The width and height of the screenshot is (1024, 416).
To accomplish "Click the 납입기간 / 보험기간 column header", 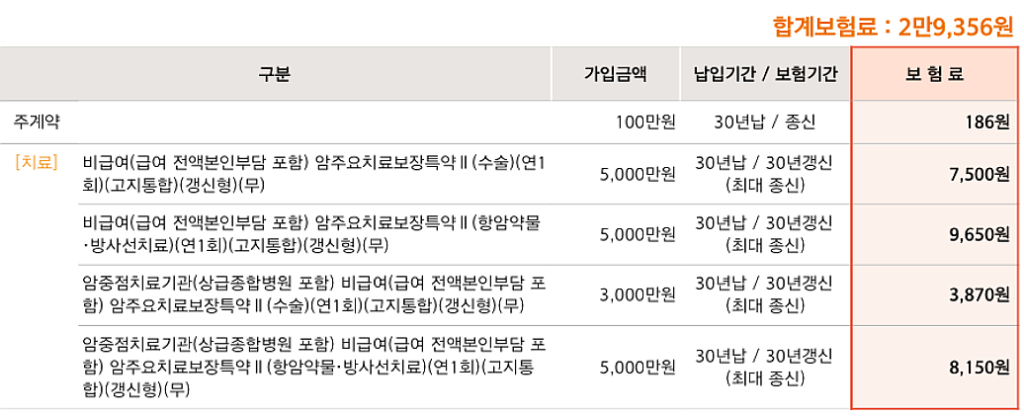I will click(x=765, y=74).
